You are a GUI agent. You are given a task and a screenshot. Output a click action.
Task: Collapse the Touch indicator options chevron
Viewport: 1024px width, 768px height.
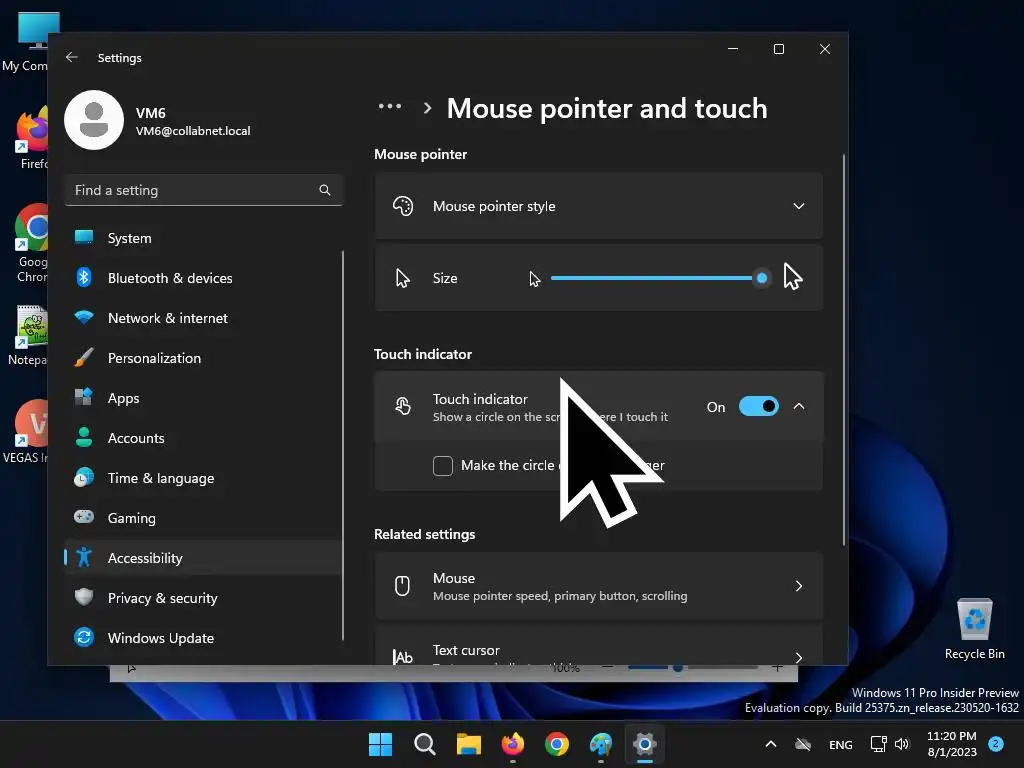click(799, 406)
